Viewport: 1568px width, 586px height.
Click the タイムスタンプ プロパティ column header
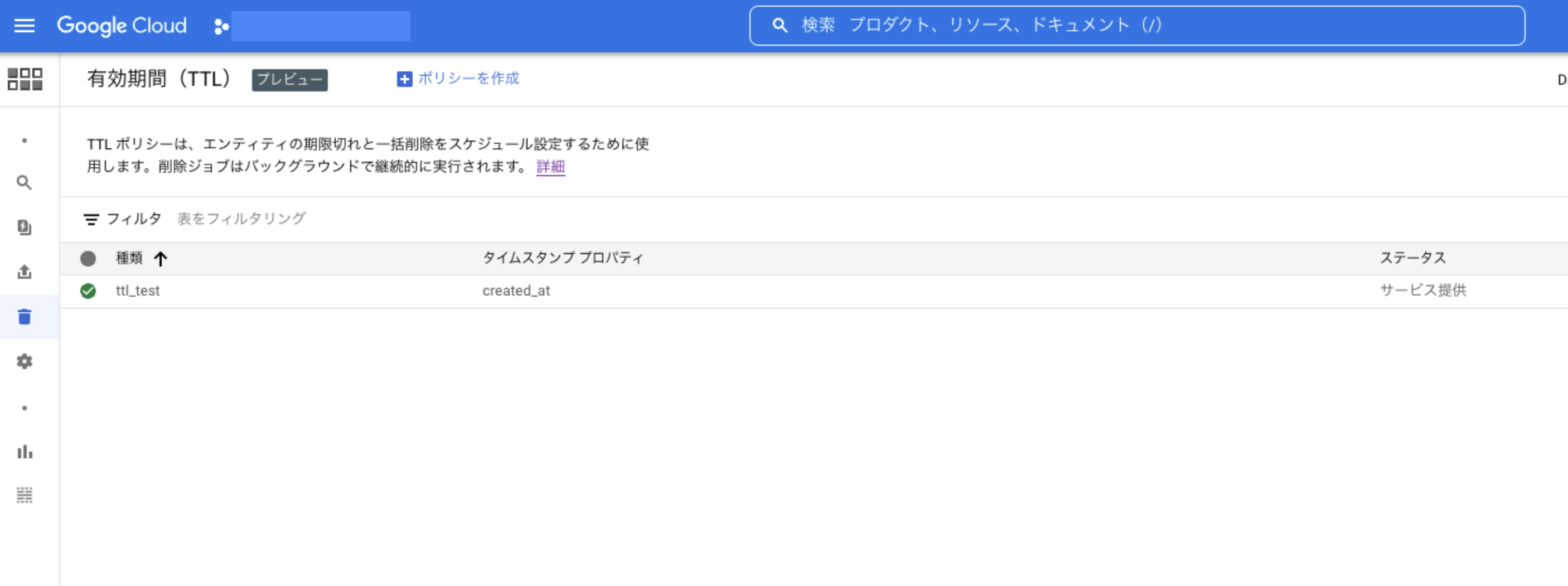(563, 258)
